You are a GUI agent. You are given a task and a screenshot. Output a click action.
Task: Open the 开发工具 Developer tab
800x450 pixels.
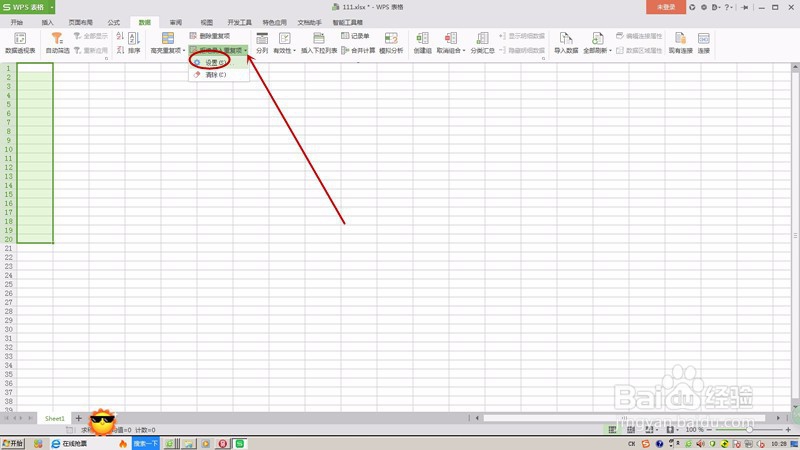tap(239, 22)
